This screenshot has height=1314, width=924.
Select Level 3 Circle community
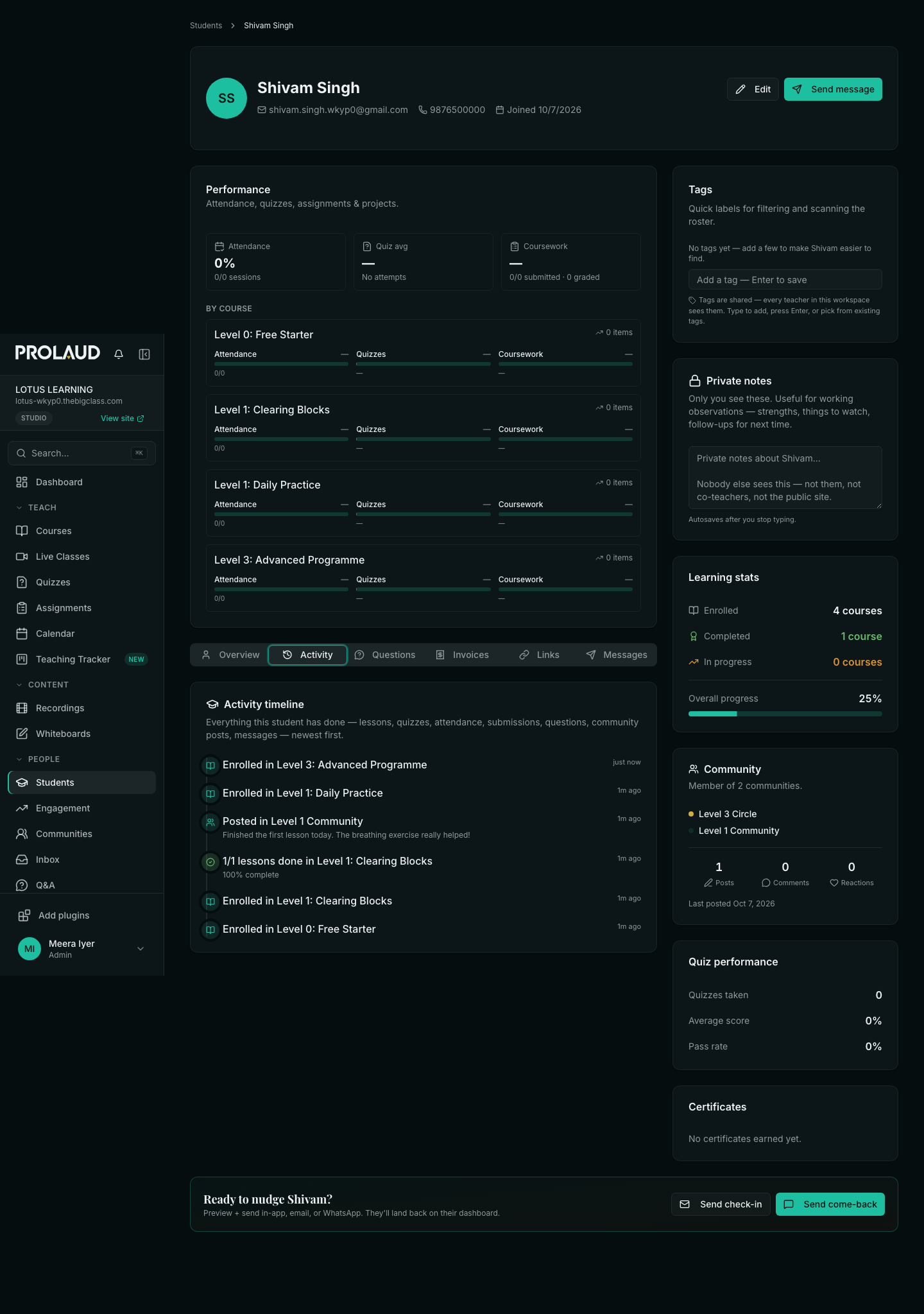tap(728, 814)
